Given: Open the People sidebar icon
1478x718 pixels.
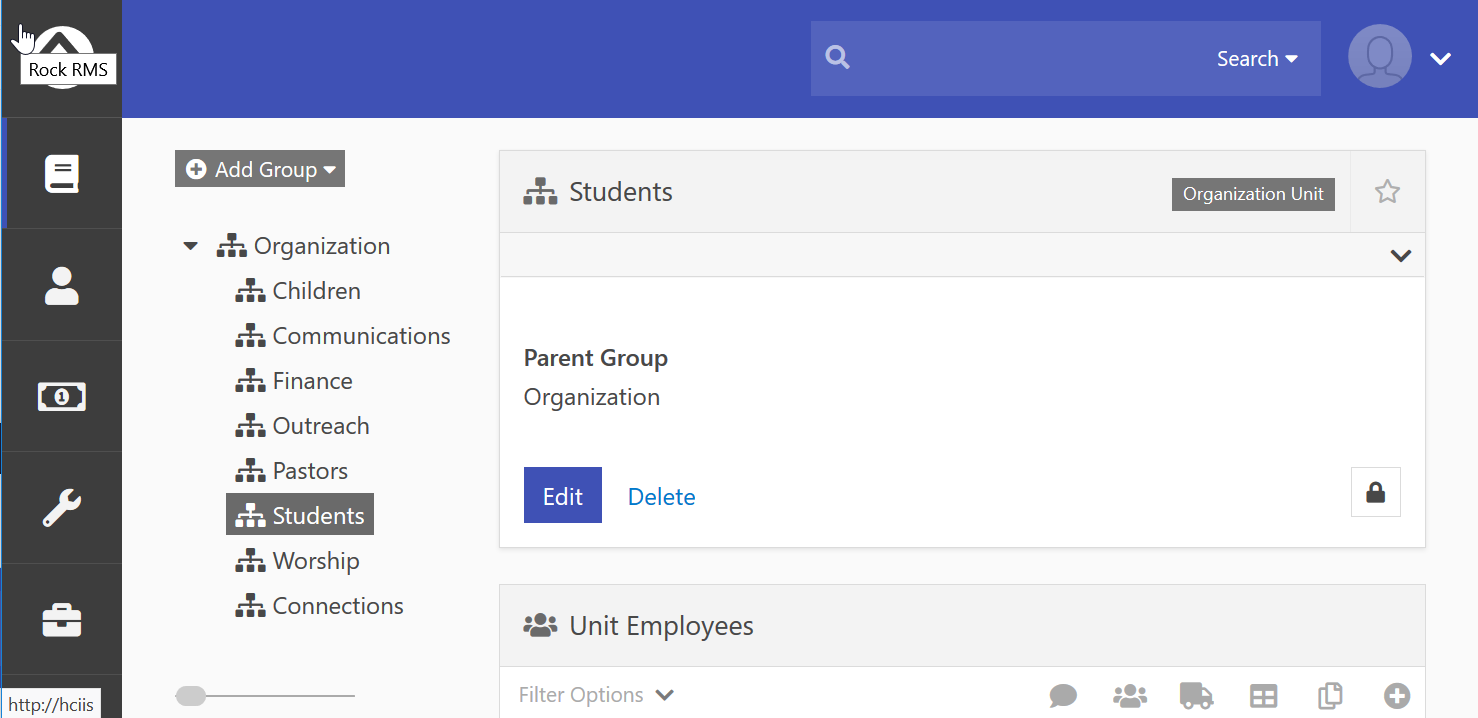Looking at the screenshot, I should pyautogui.click(x=62, y=286).
